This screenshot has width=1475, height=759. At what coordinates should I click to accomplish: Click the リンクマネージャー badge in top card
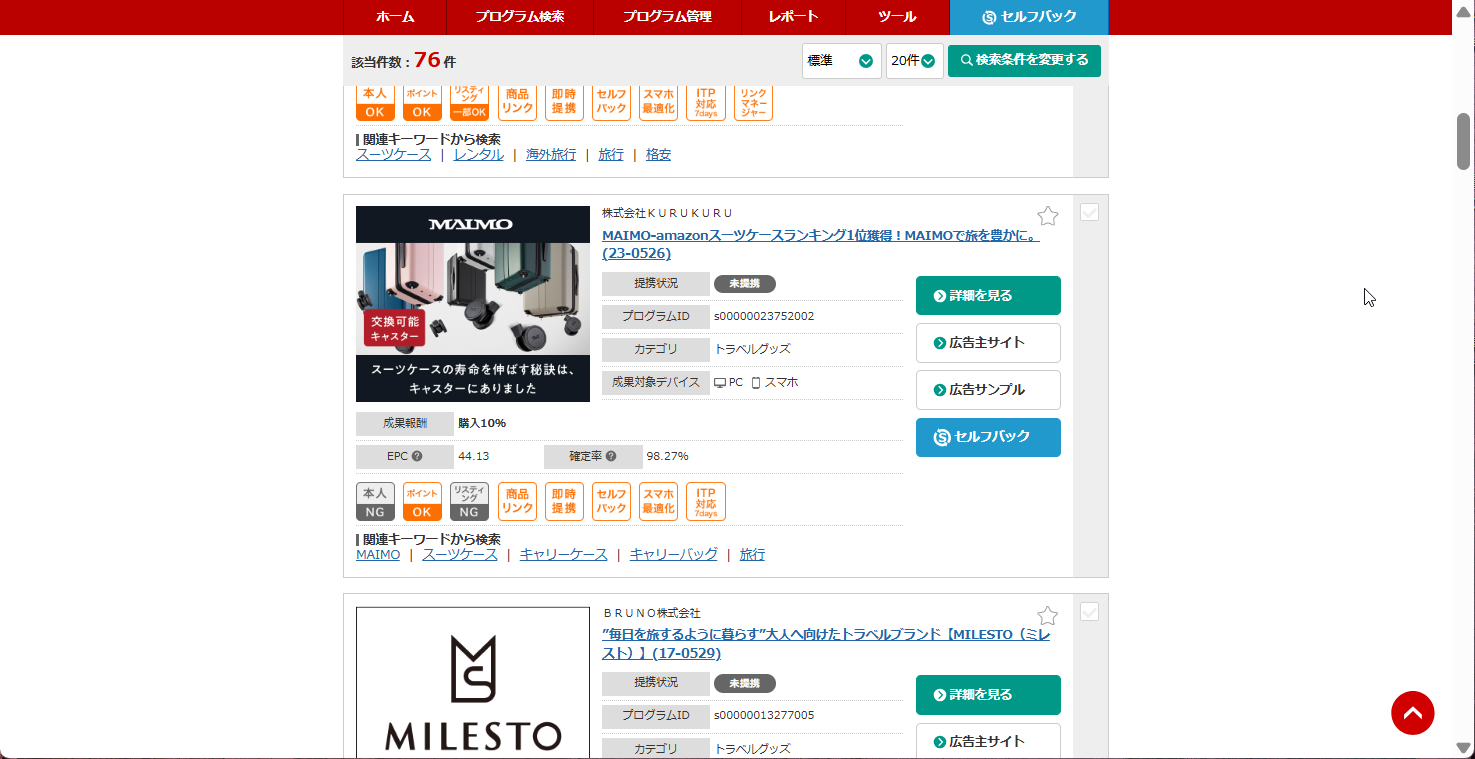coord(753,103)
